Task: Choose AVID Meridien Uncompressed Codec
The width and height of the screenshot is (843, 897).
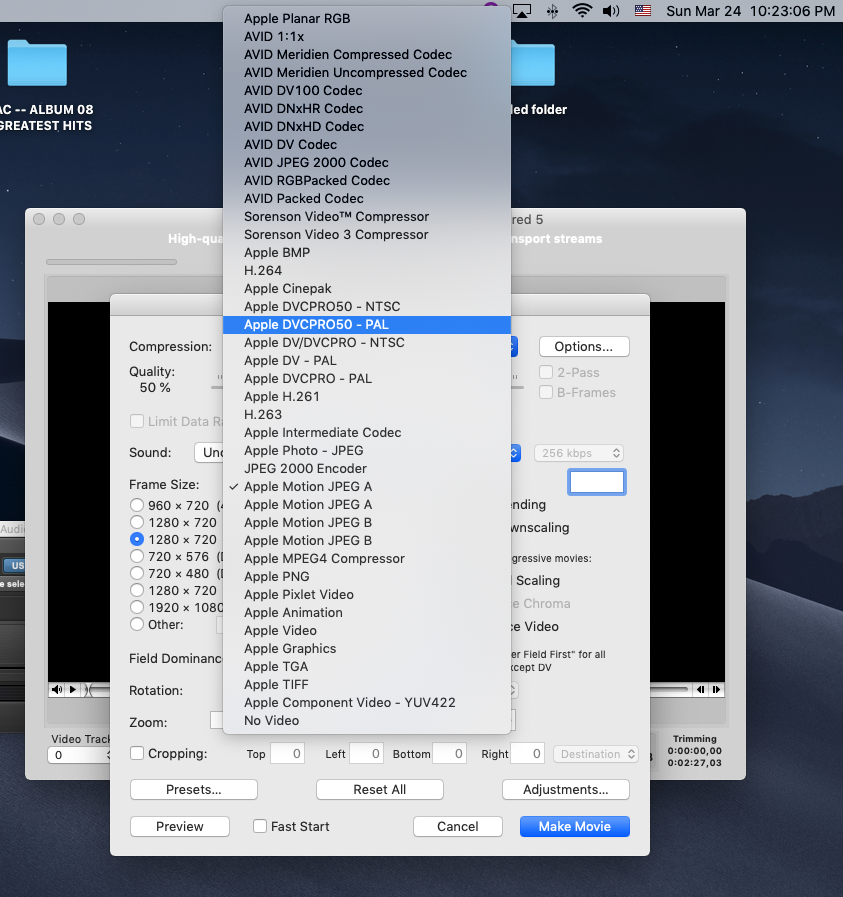Action: [x=367, y=73]
